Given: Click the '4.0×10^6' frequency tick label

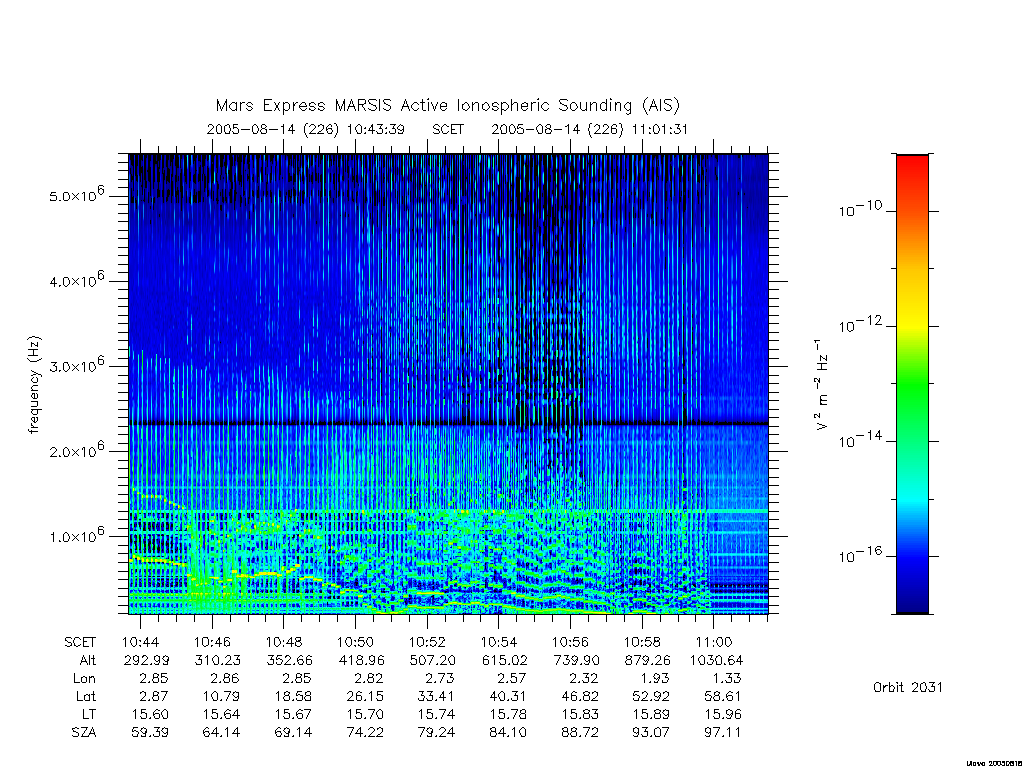Looking at the screenshot, I should 76,280.
